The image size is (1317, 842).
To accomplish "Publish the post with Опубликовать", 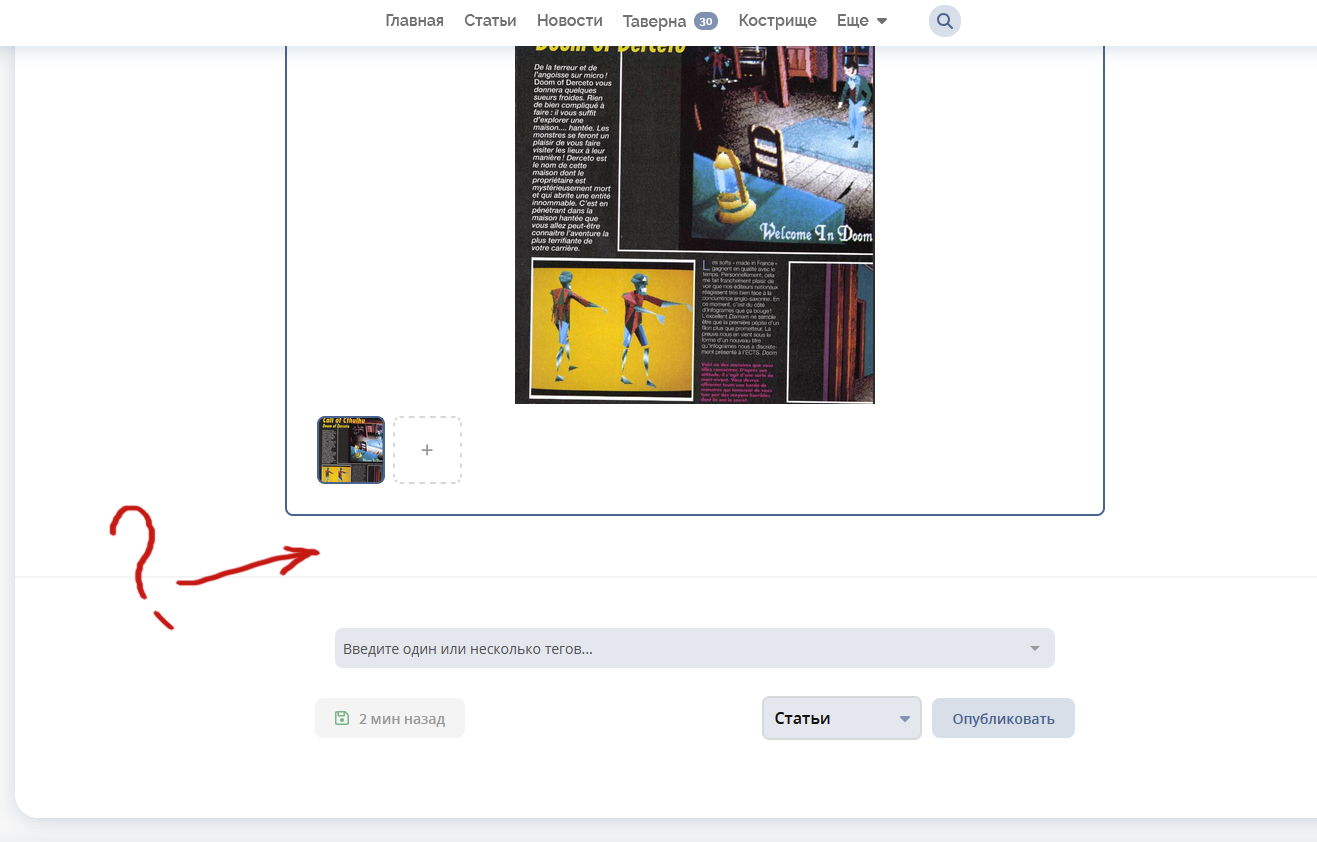I will 1003,718.
